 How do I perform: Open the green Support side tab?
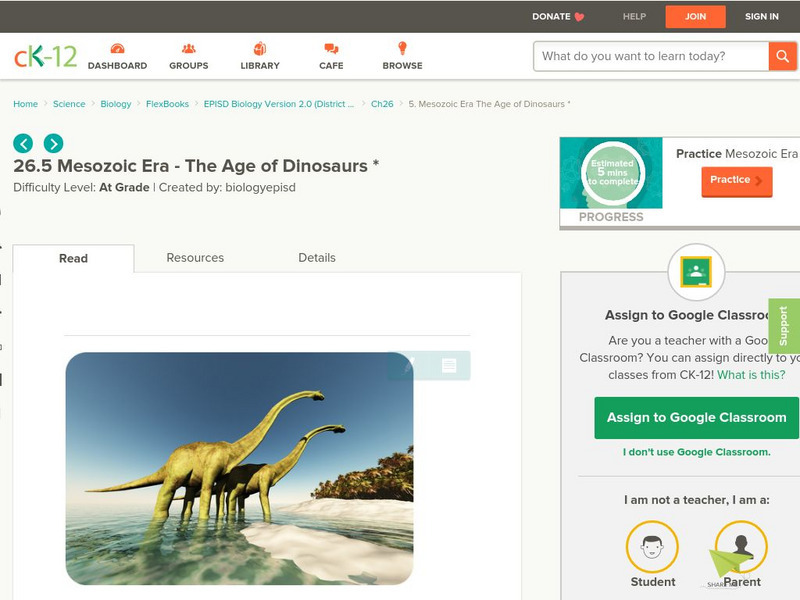coord(783,326)
